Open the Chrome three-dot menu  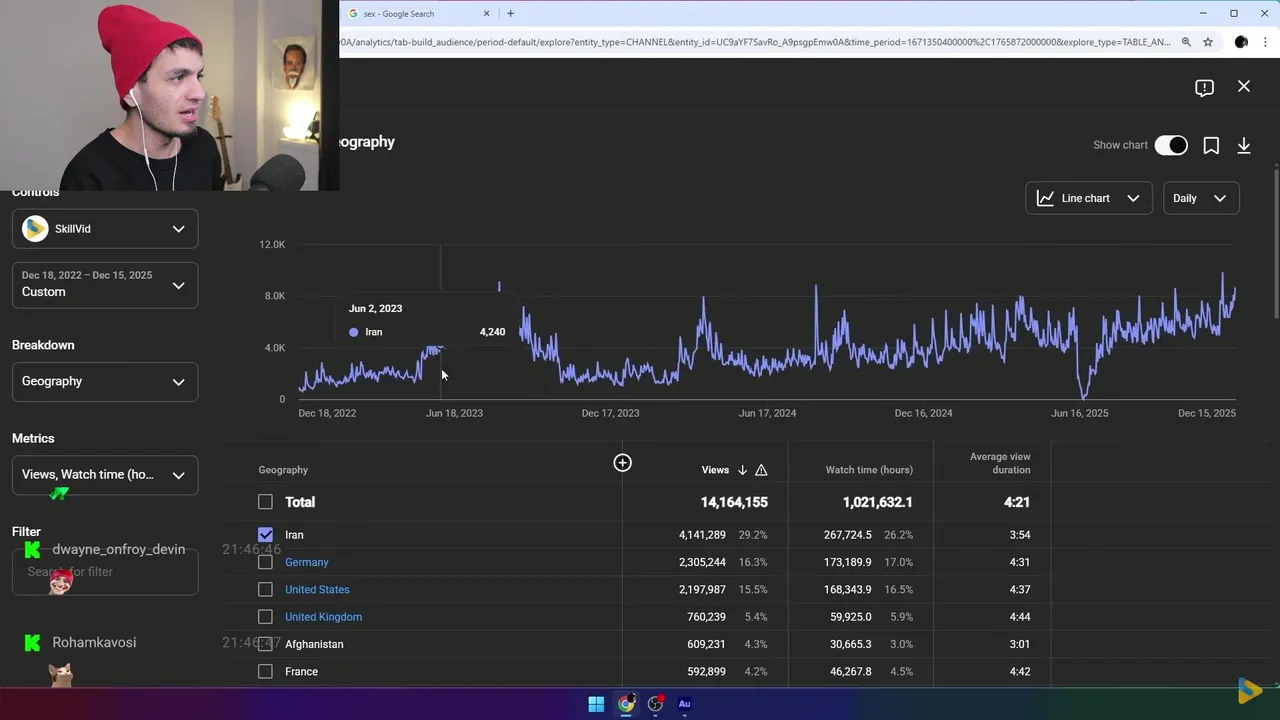[1265, 42]
